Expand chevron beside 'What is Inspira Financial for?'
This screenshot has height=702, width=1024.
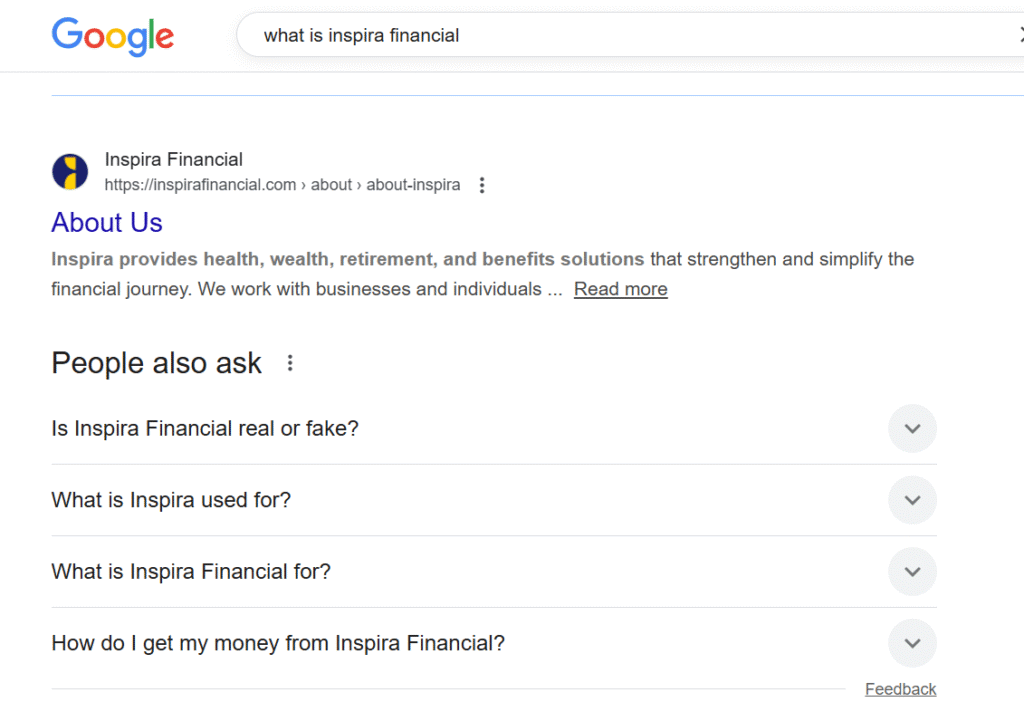click(912, 572)
